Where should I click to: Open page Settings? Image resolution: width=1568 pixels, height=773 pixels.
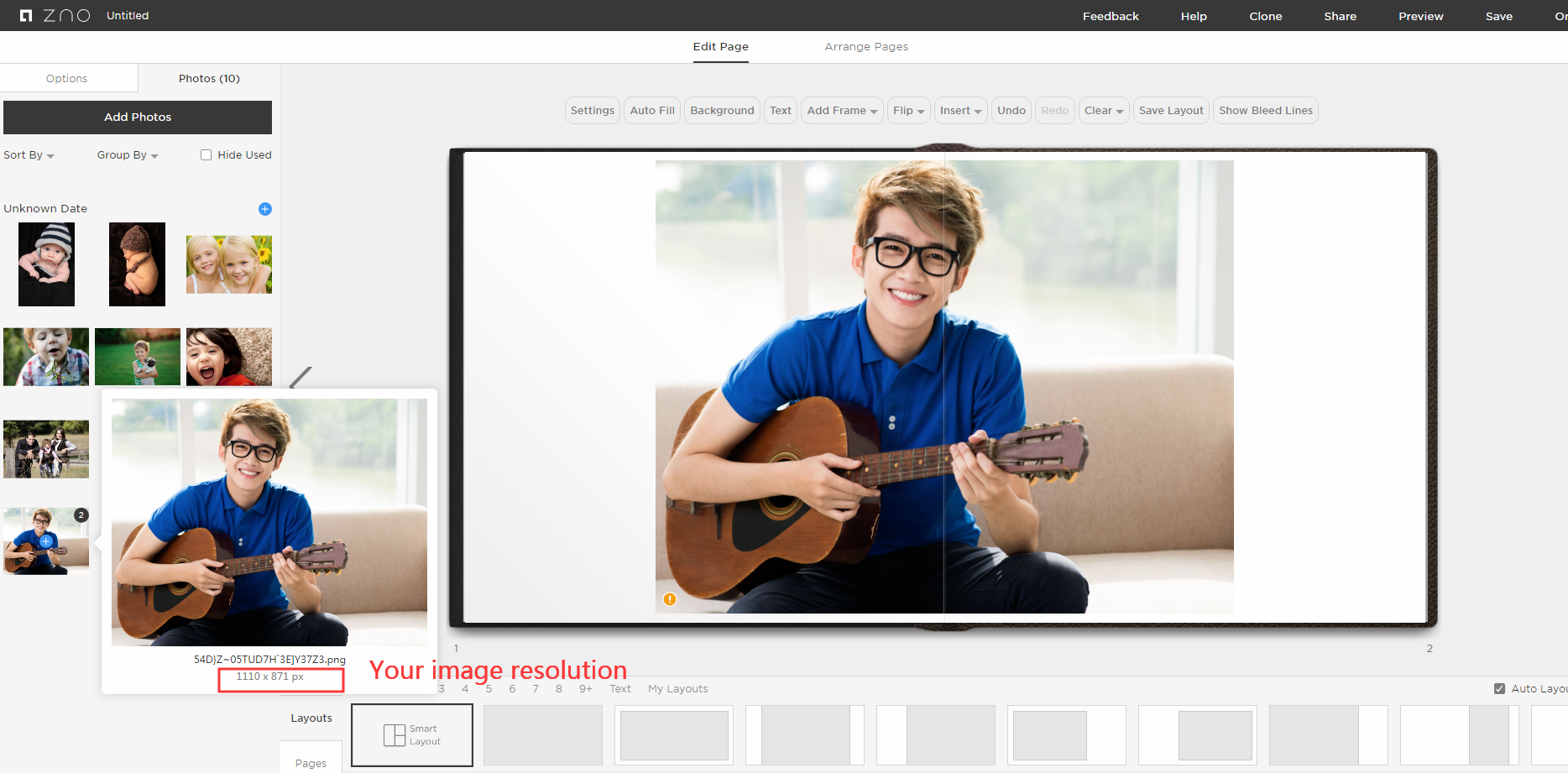click(x=593, y=111)
